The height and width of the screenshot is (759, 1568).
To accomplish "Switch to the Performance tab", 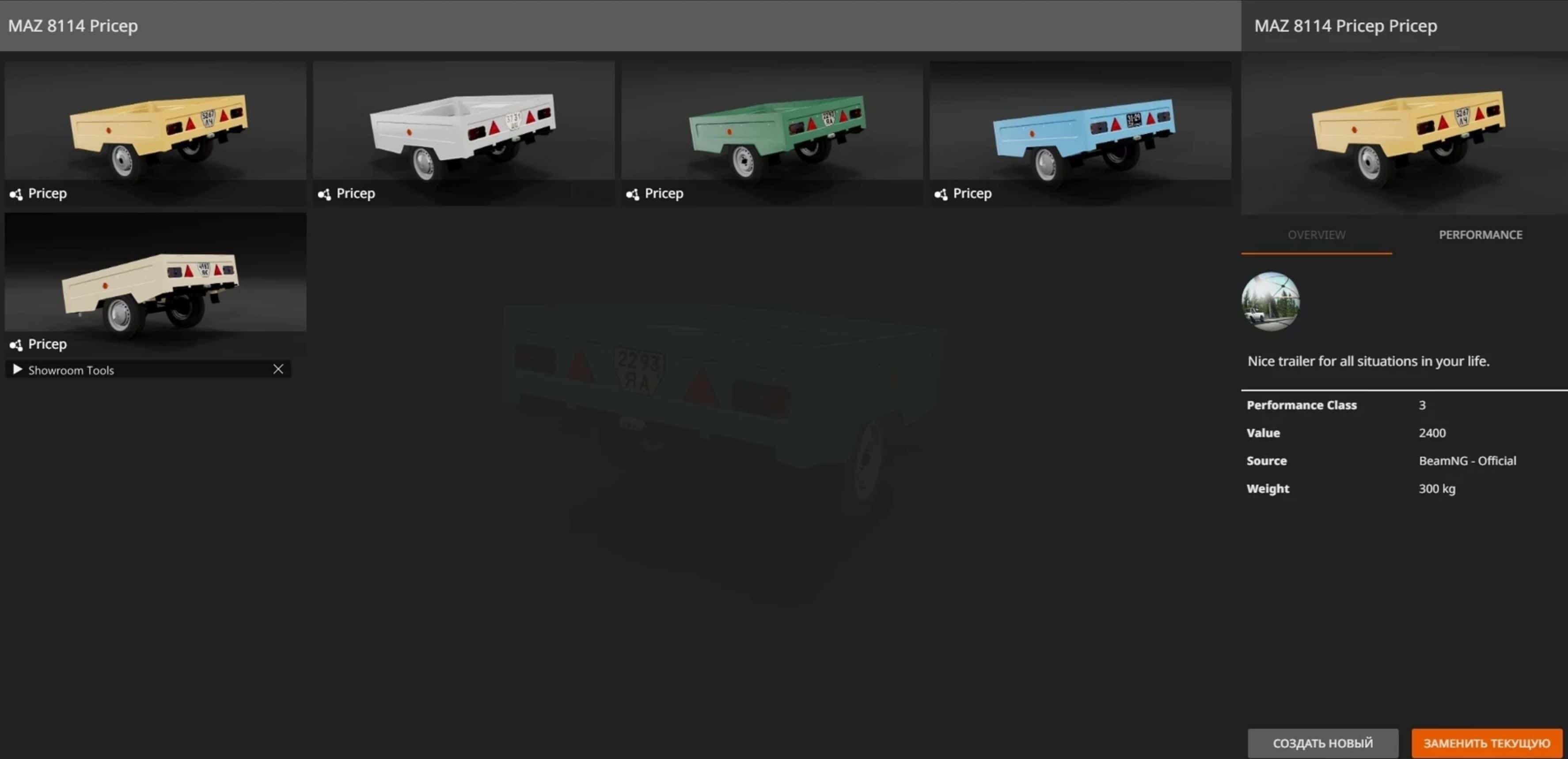I will click(1480, 235).
